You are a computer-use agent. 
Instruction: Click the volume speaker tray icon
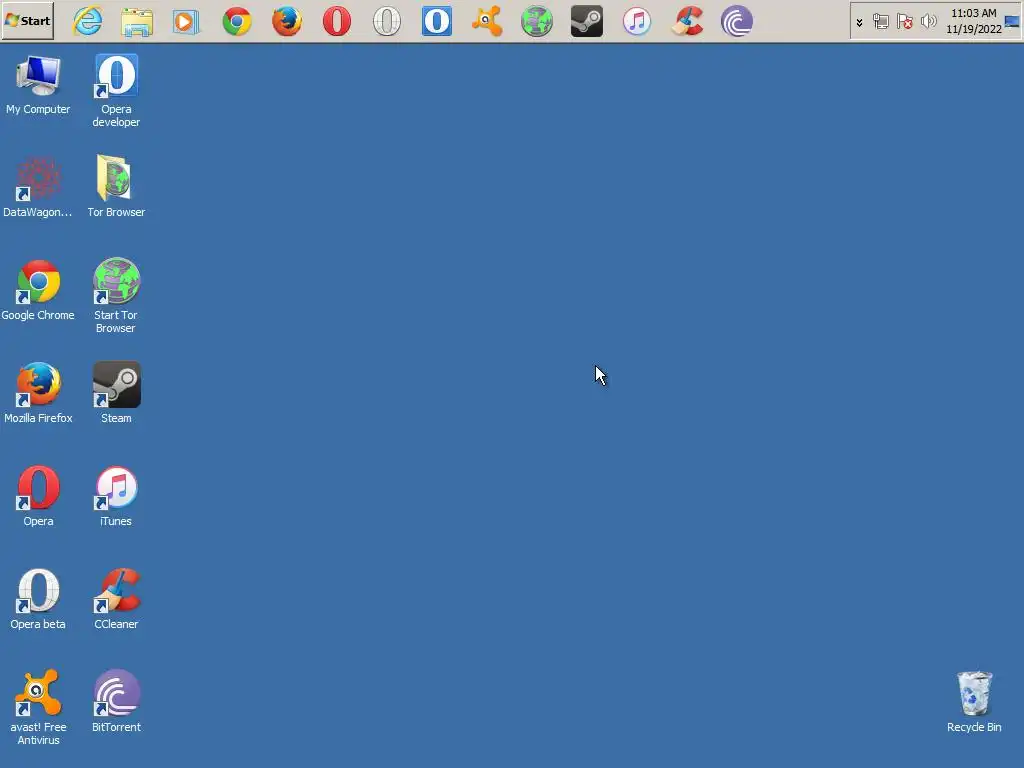(x=928, y=22)
